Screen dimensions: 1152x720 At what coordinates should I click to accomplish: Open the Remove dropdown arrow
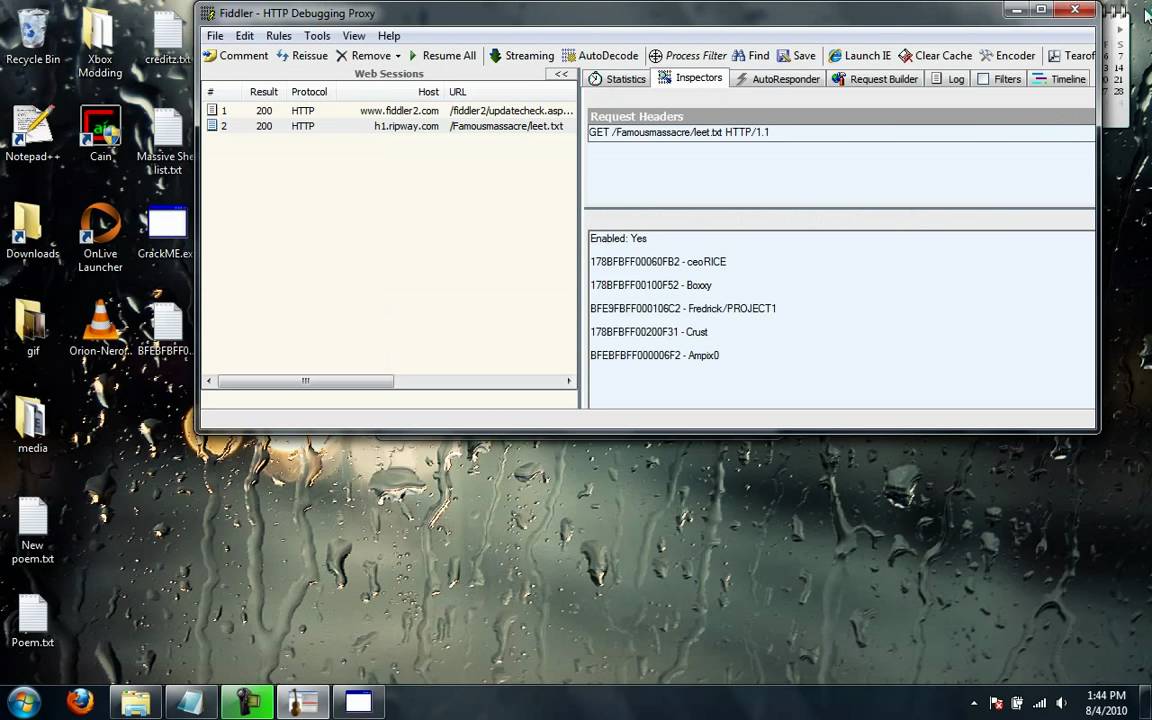398,56
